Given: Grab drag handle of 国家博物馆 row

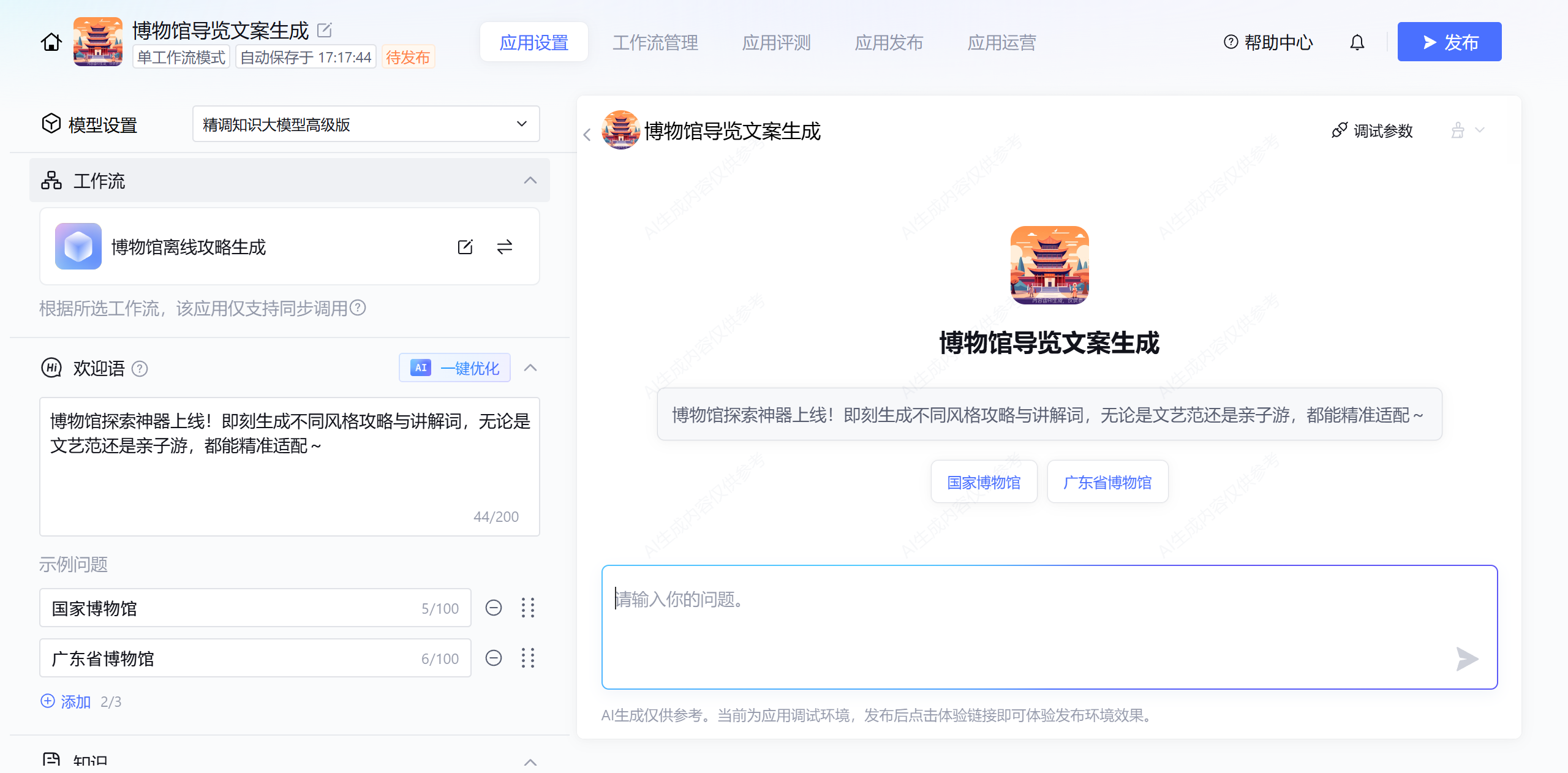Looking at the screenshot, I should click(x=528, y=608).
